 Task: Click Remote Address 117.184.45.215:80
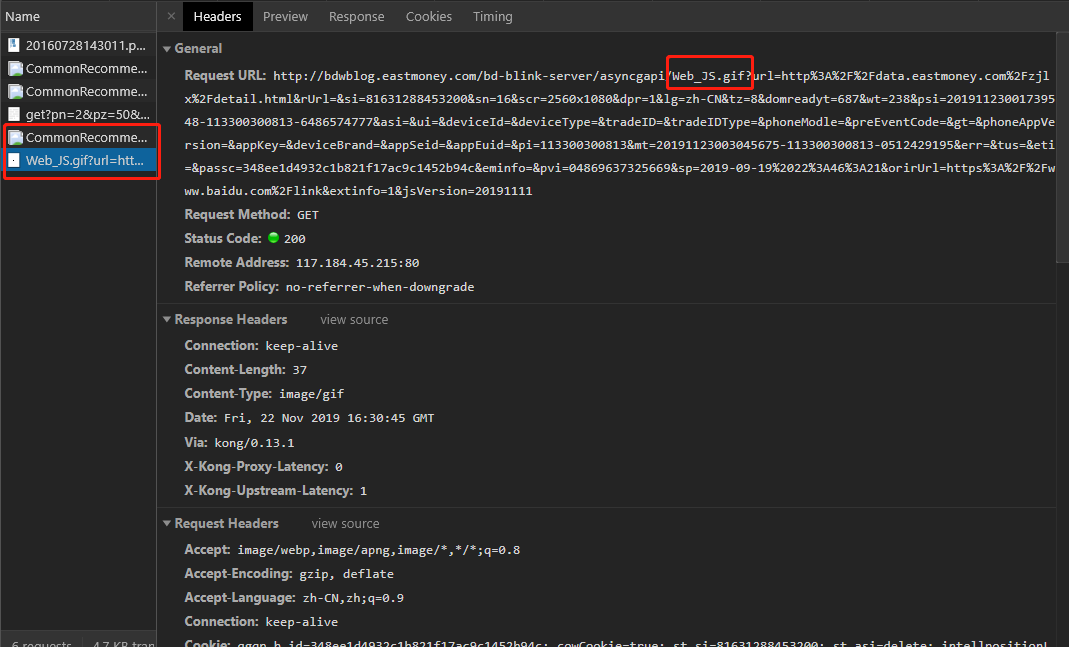(x=357, y=263)
